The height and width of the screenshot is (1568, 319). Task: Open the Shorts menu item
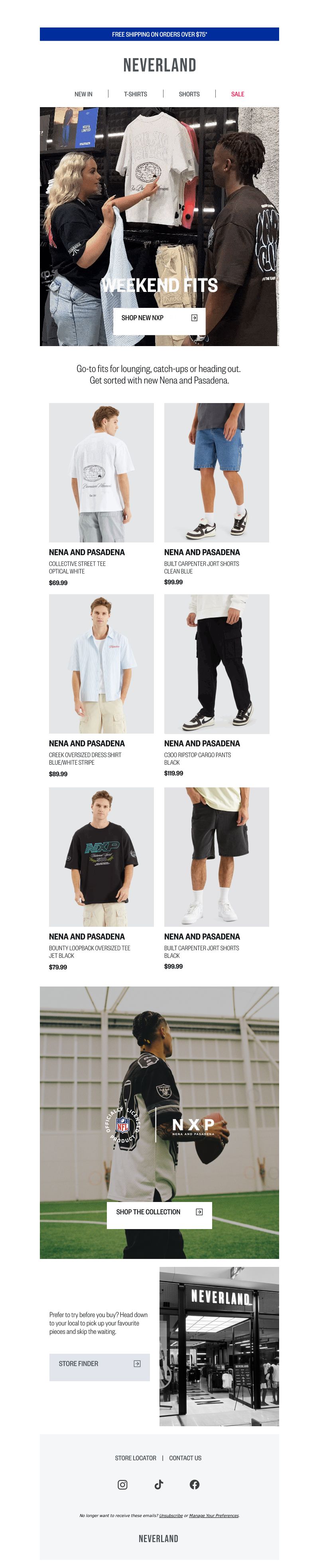189,94
